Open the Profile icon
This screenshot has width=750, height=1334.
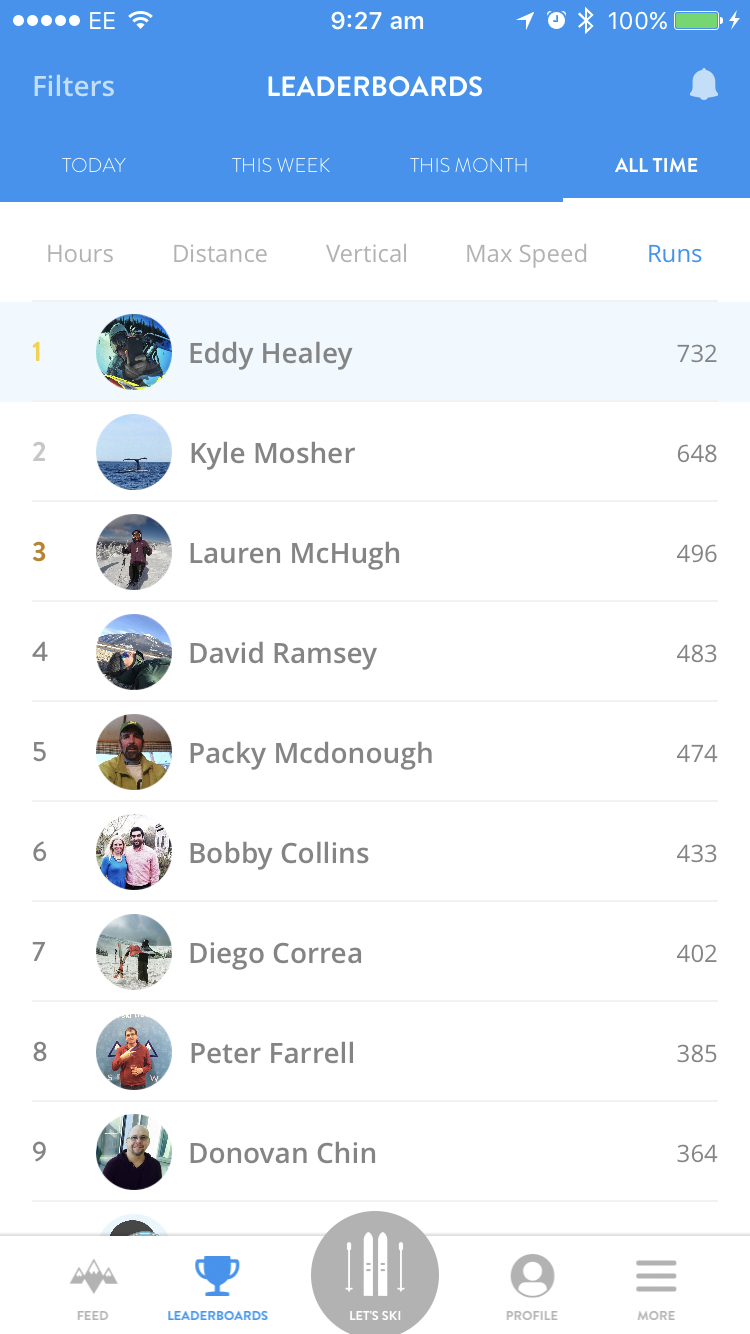(x=532, y=1277)
